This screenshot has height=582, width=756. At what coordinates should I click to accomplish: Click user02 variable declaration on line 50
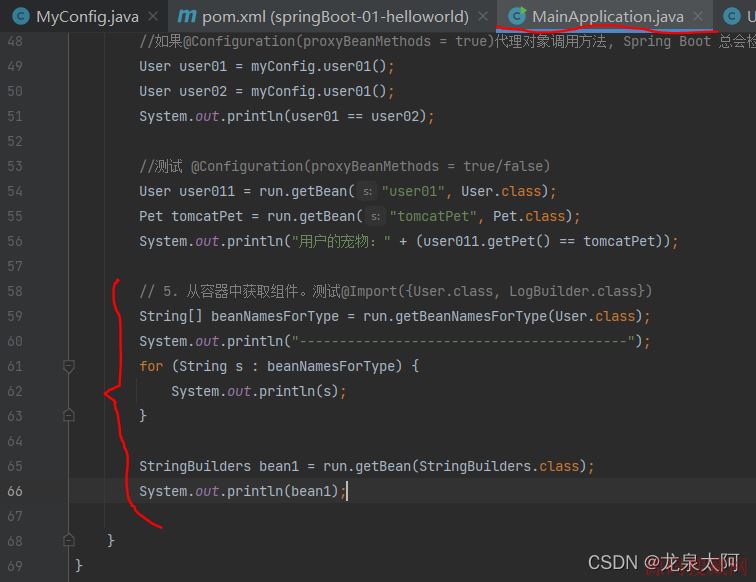pos(202,91)
